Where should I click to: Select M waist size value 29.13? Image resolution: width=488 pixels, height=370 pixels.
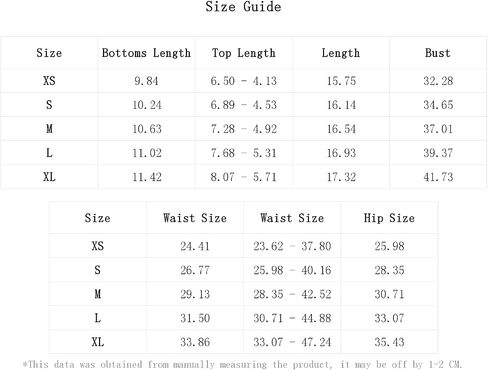[x=195, y=294]
